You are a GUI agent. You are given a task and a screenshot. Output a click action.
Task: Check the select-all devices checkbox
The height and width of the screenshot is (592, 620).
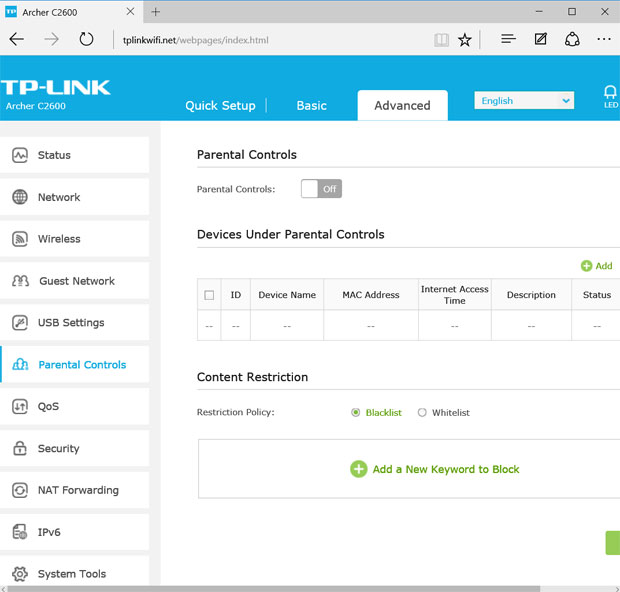click(x=209, y=295)
